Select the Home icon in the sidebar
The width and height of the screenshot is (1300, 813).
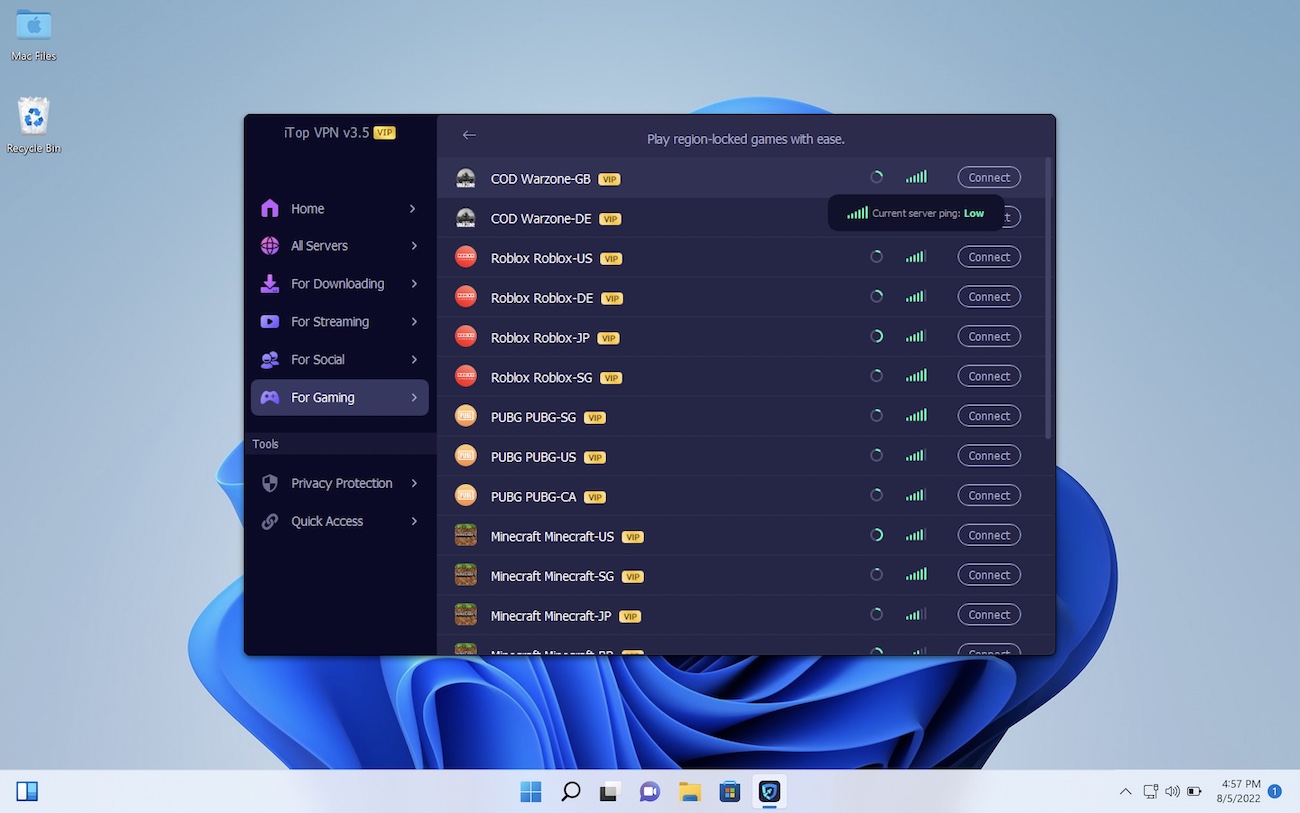point(269,208)
